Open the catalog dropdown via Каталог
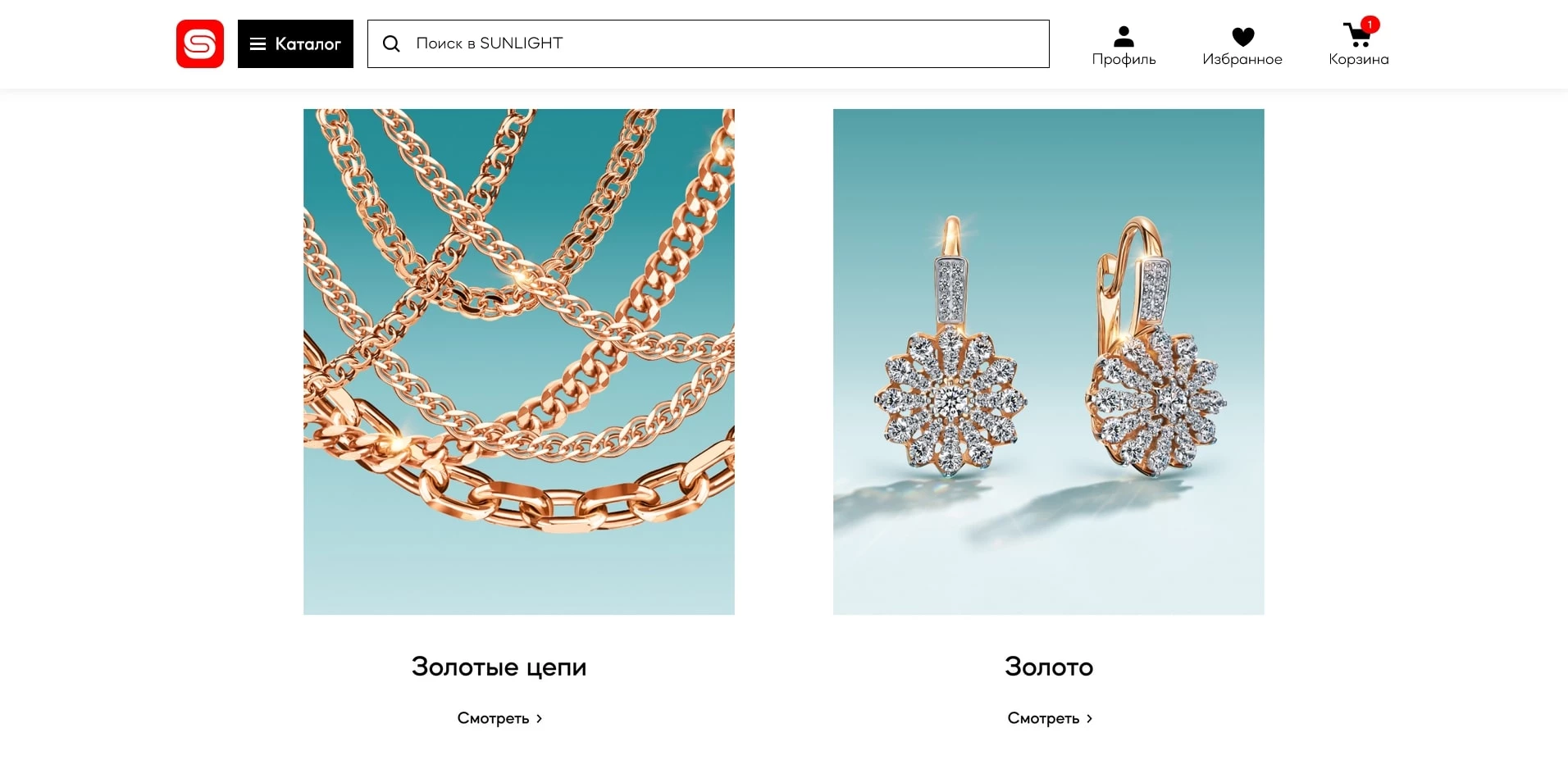The height and width of the screenshot is (760, 1568). coord(295,43)
